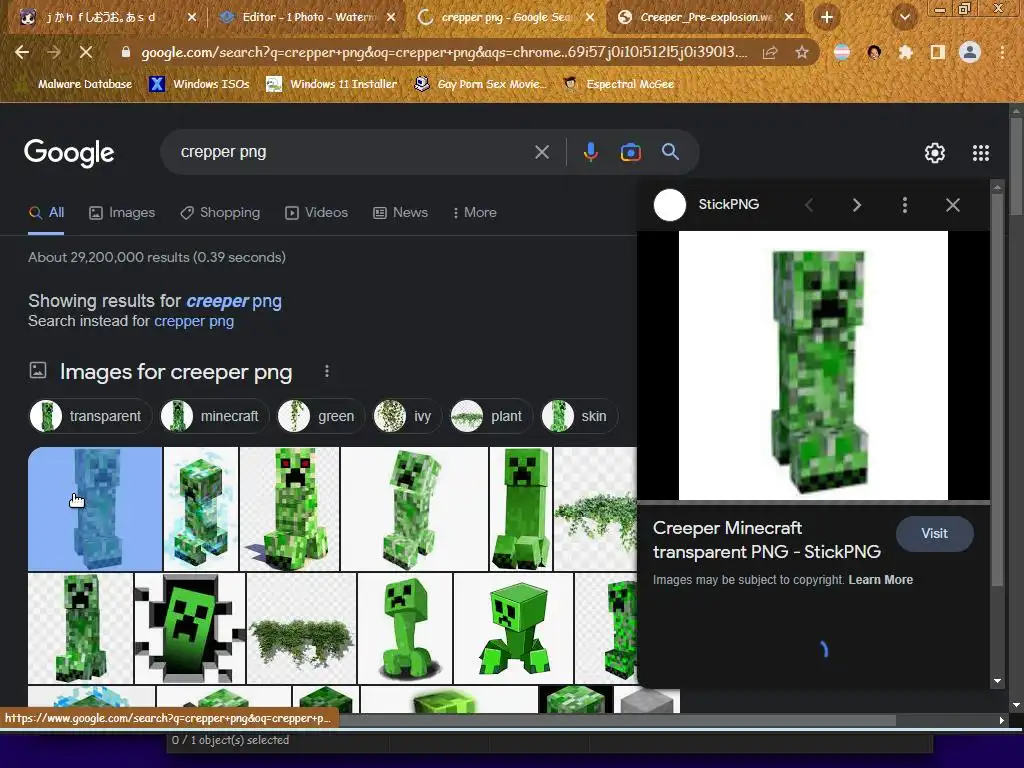Filter images by skin chip
Viewport: 1024px width, 768px height.
579,416
